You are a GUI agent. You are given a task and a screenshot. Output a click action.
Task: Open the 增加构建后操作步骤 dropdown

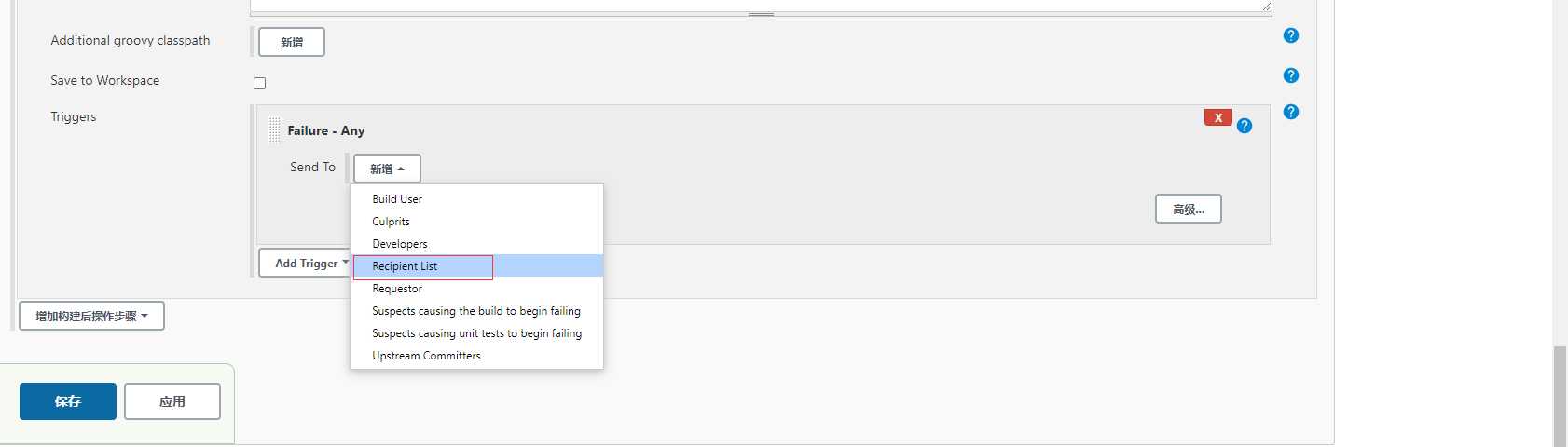pyautogui.click(x=91, y=316)
